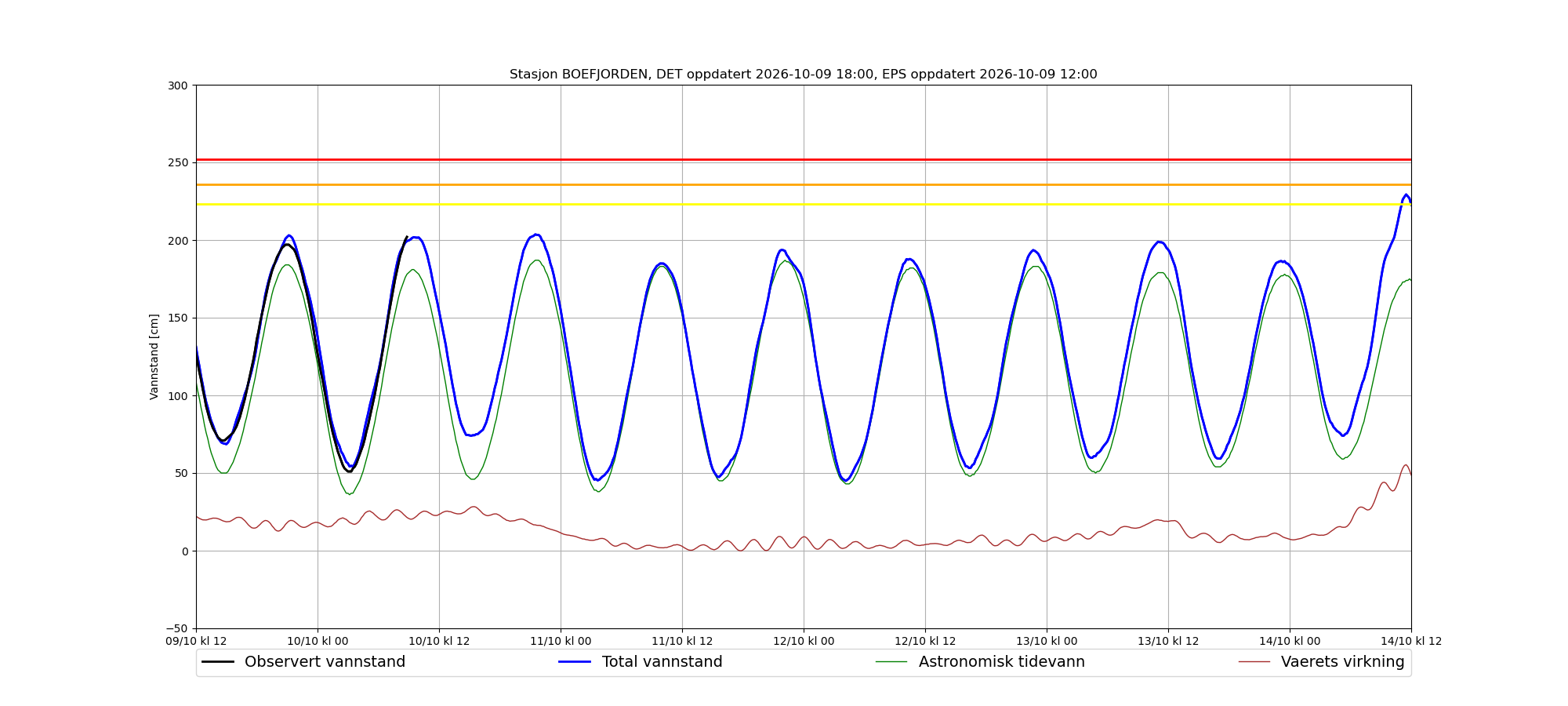
Task: Click x-axis label '12/10 kl 00'
Action: tap(804, 642)
